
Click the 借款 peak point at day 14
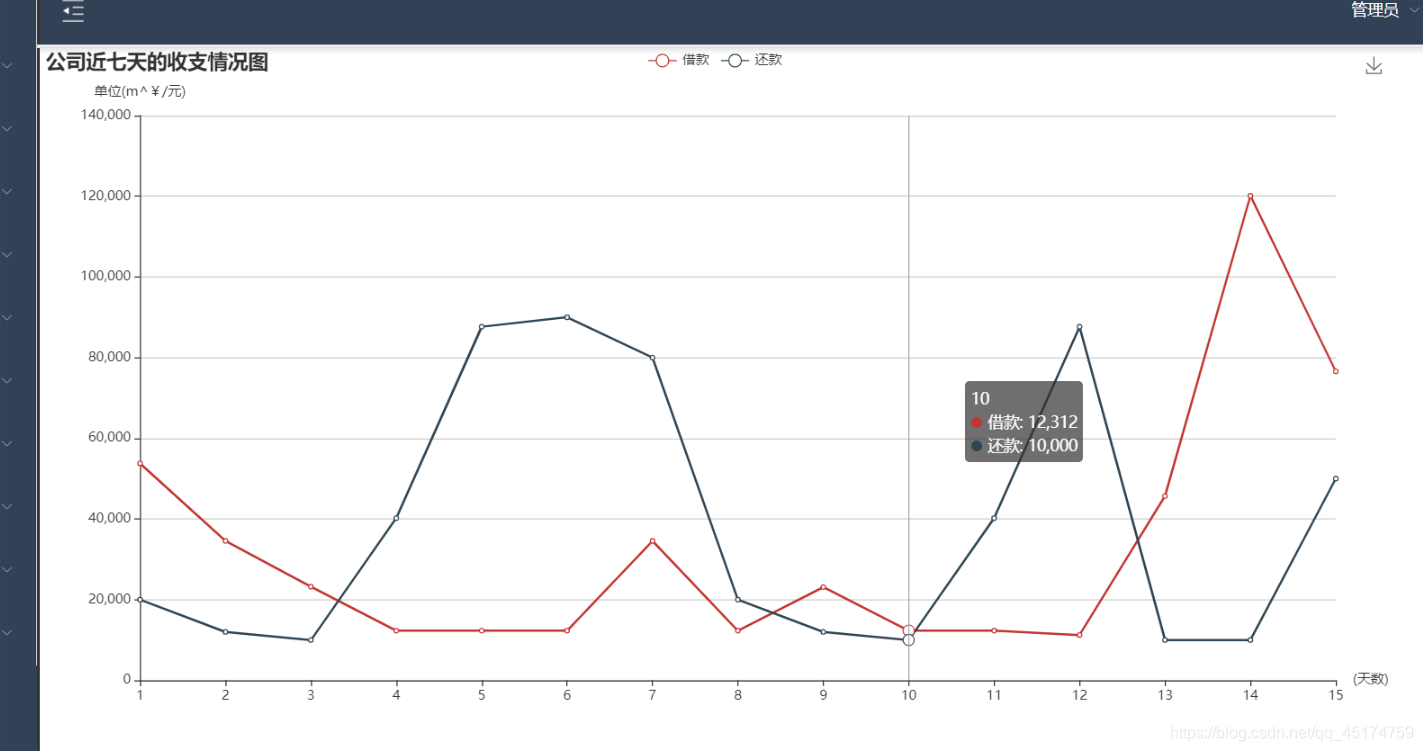coord(1250,196)
